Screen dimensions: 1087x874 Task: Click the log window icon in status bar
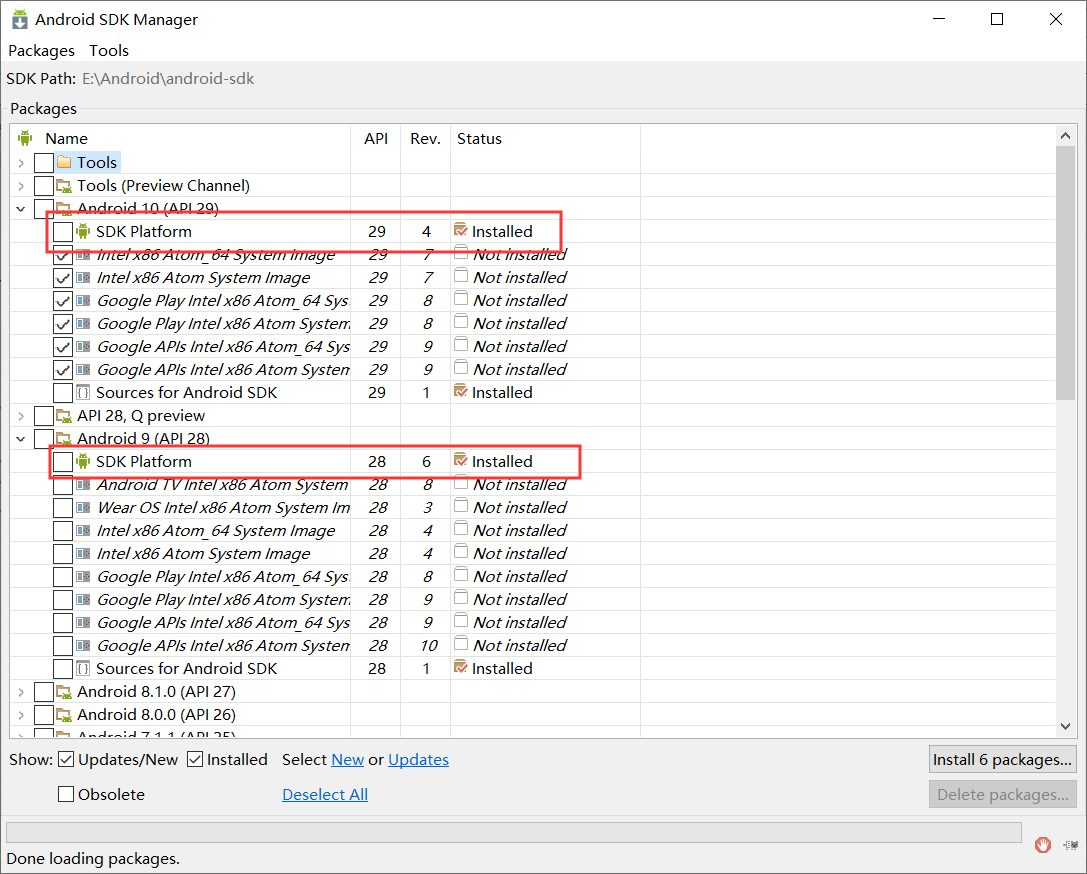[x=1071, y=845]
